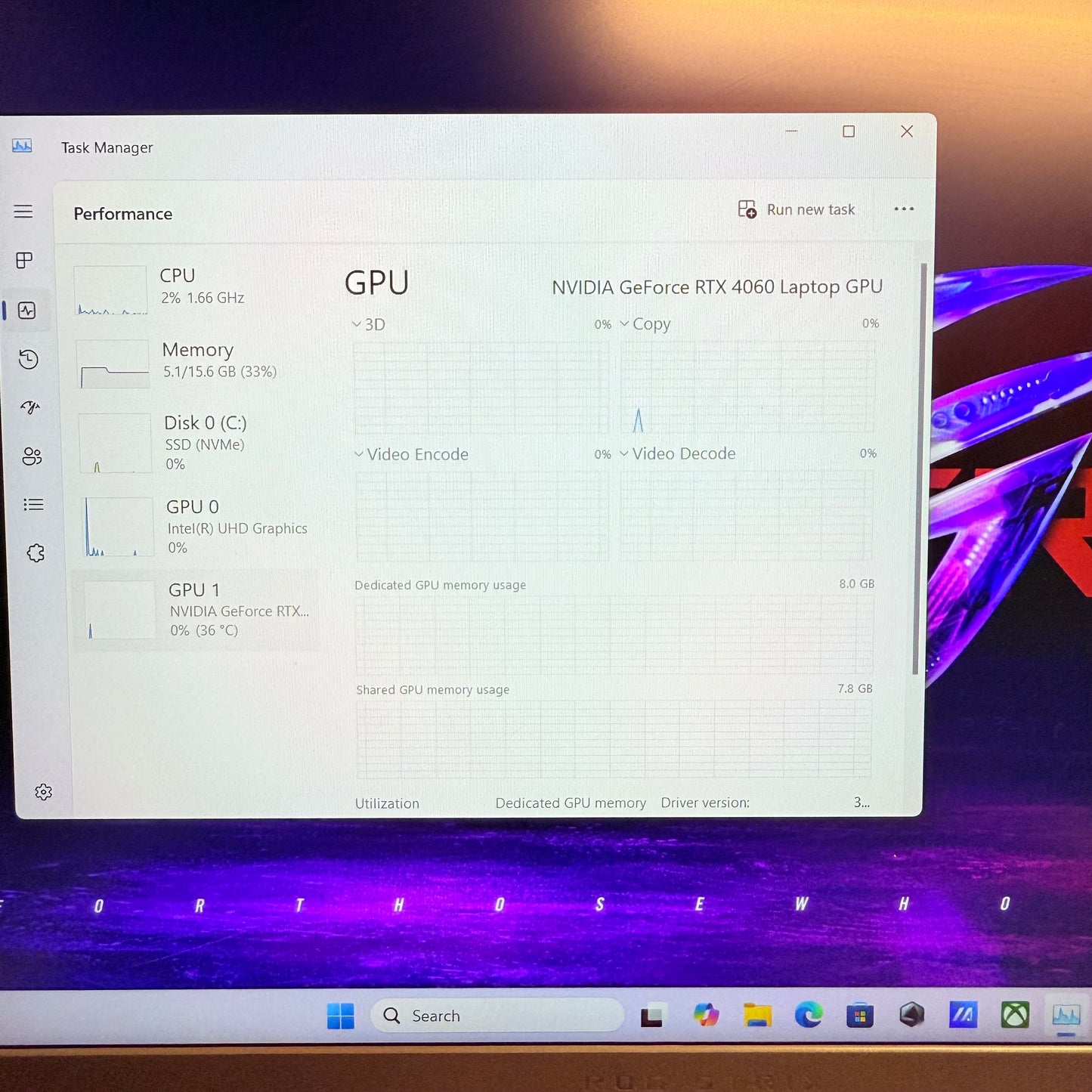The width and height of the screenshot is (1092, 1092).
Task: Open the Services puzzle icon
Action: point(36,553)
